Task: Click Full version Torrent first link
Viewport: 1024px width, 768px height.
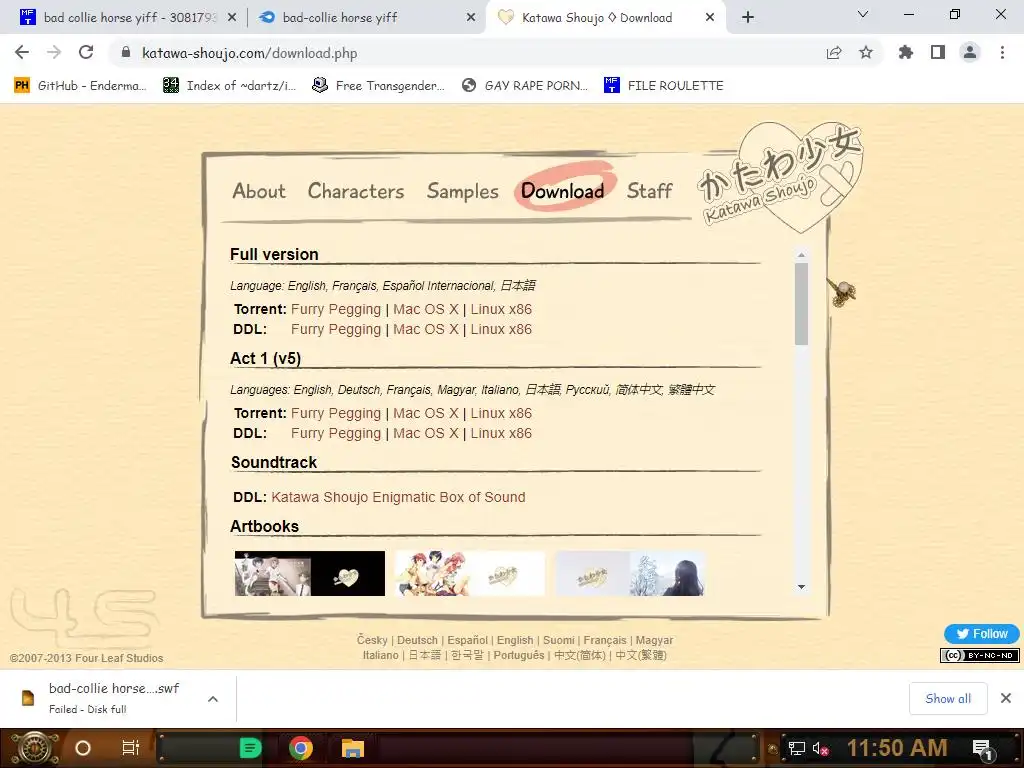Action: point(336,310)
